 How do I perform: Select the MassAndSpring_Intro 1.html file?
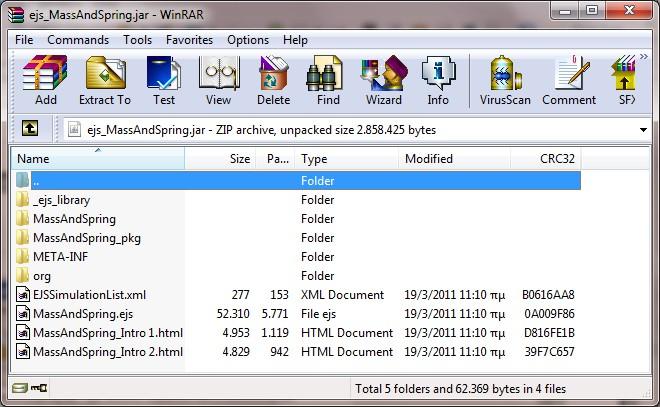pos(297,333)
